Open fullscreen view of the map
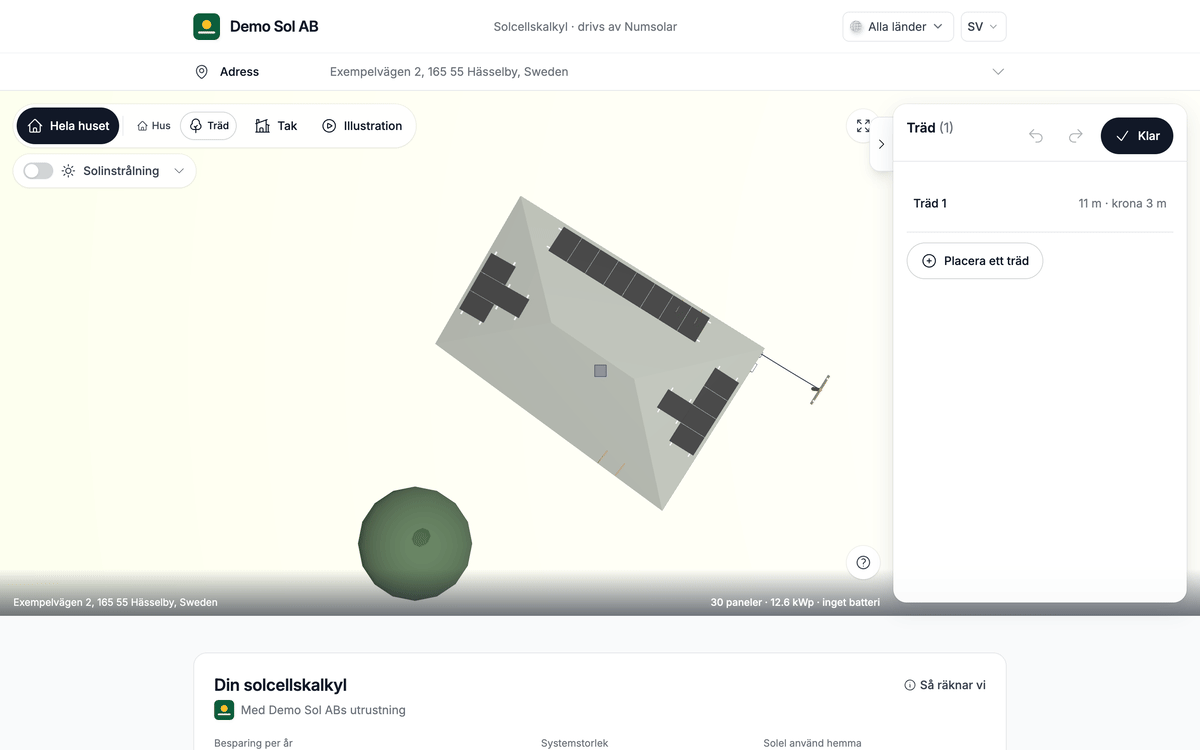The height and width of the screenshot is (750, 1200). click(x=863, y=126)
